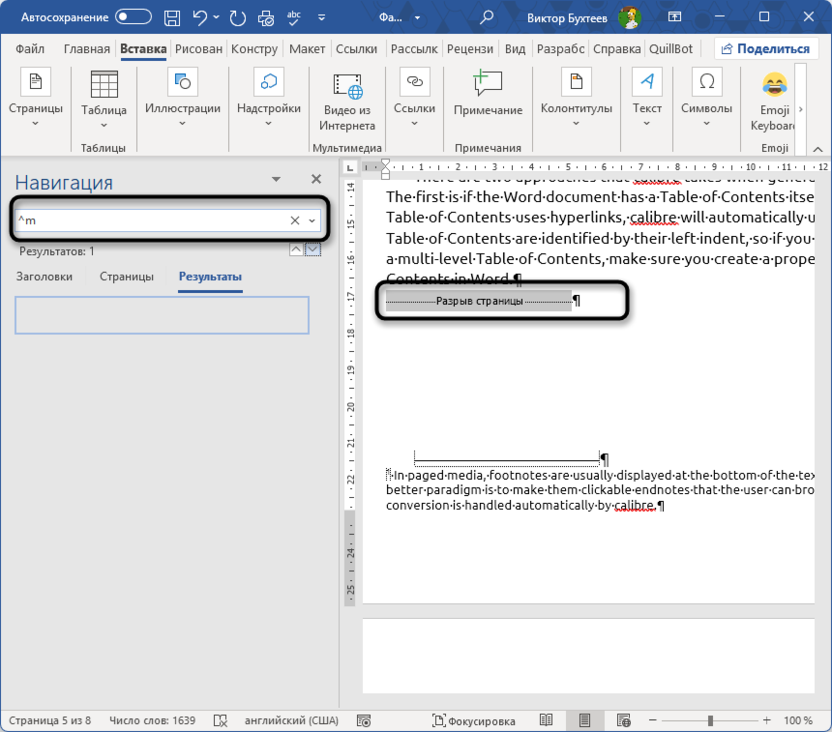The image size is (832, 732).
Task: Open navigation pane options dropdown arrow
Action: [x=276, y=179]
